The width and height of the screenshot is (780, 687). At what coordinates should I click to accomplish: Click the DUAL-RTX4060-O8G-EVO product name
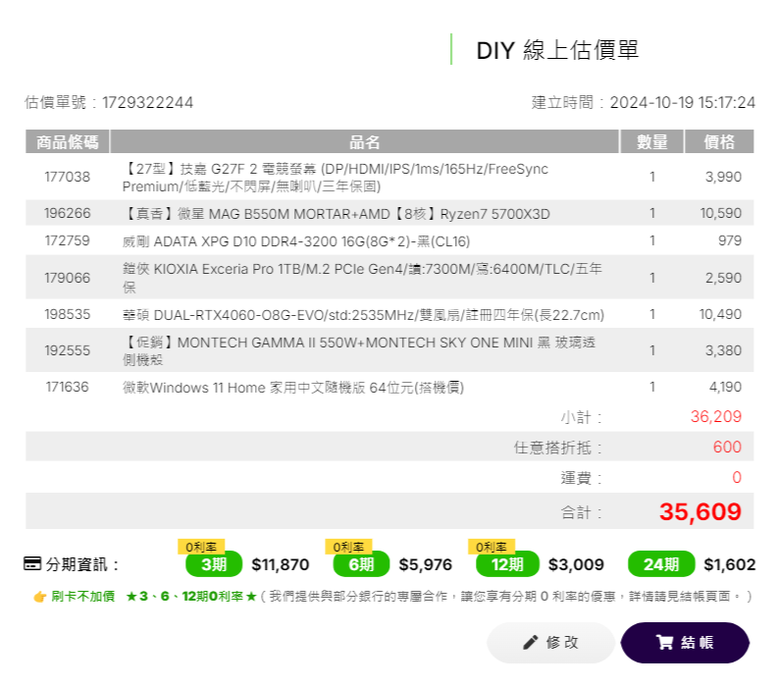click(363, 315)
